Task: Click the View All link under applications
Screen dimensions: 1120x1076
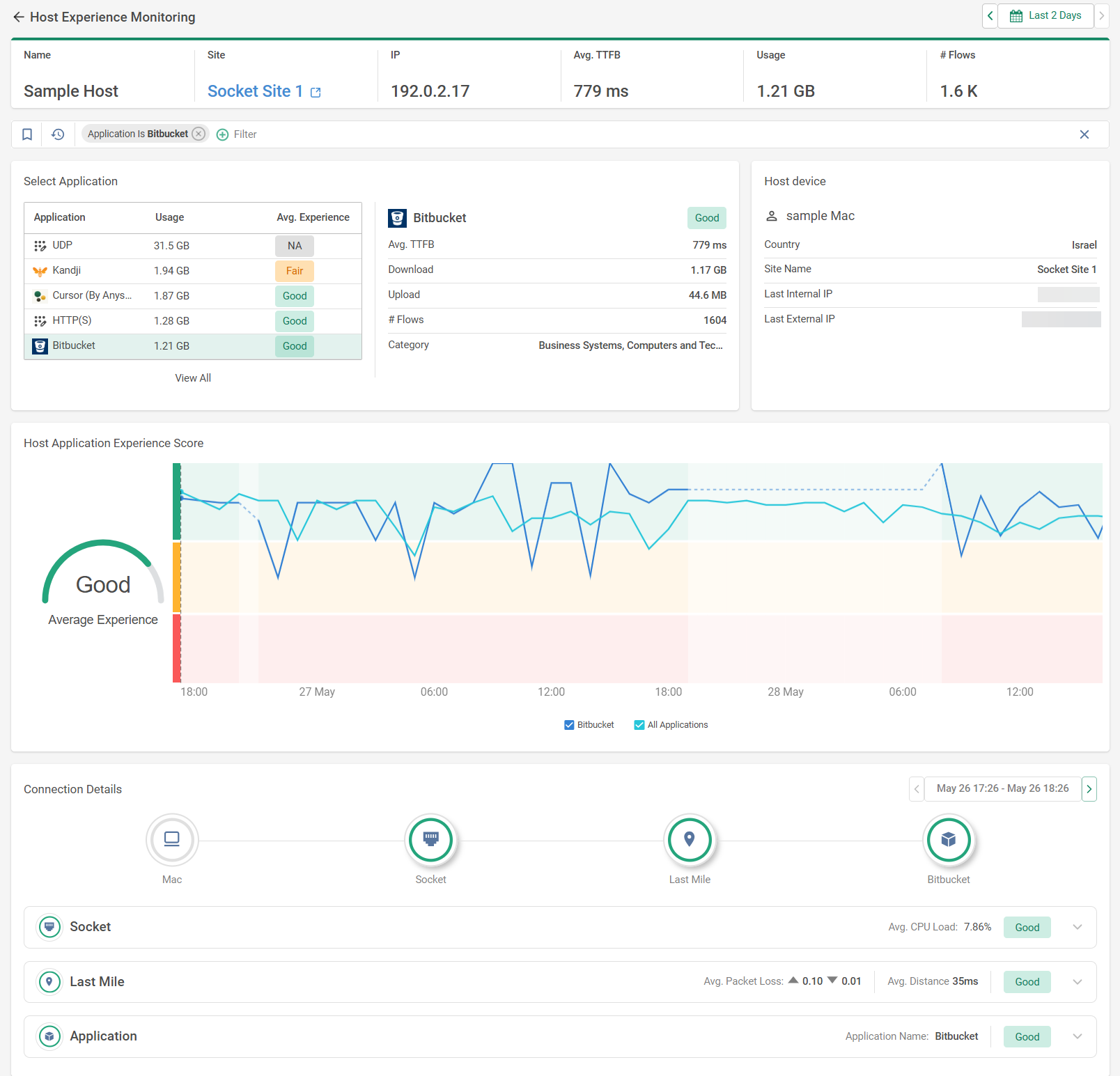Action: tap(193, 377)
